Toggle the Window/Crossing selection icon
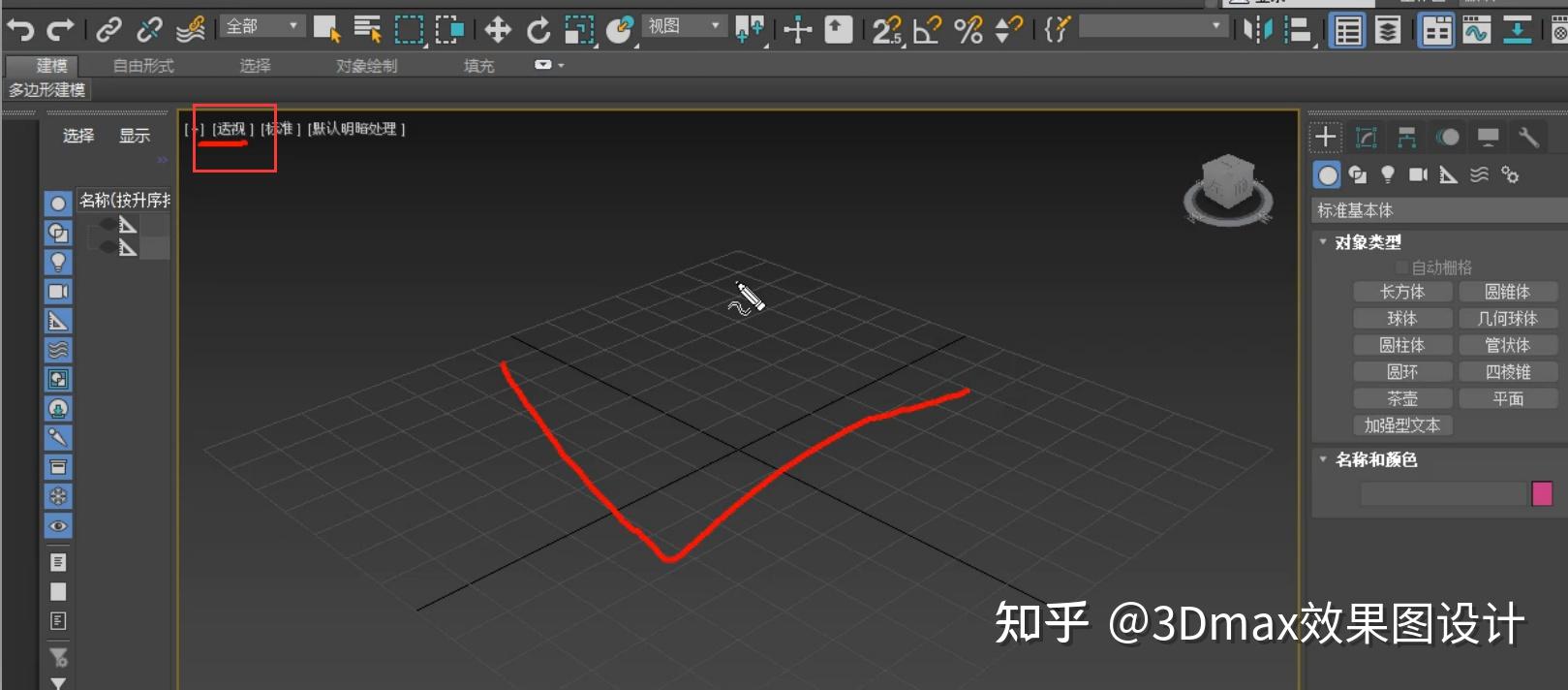 [x=449, y=30]
